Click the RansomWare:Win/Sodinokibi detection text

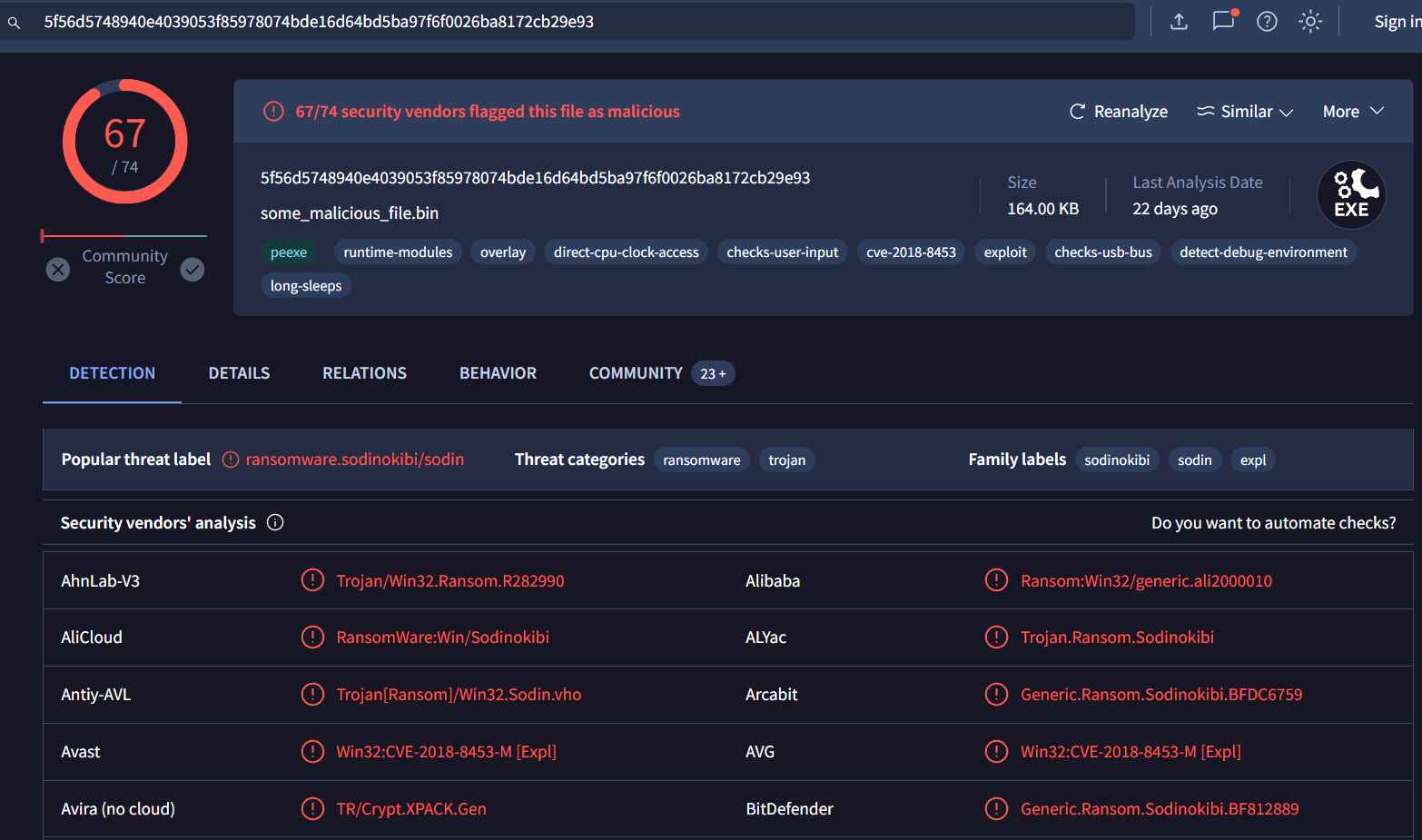coord(443,637)
